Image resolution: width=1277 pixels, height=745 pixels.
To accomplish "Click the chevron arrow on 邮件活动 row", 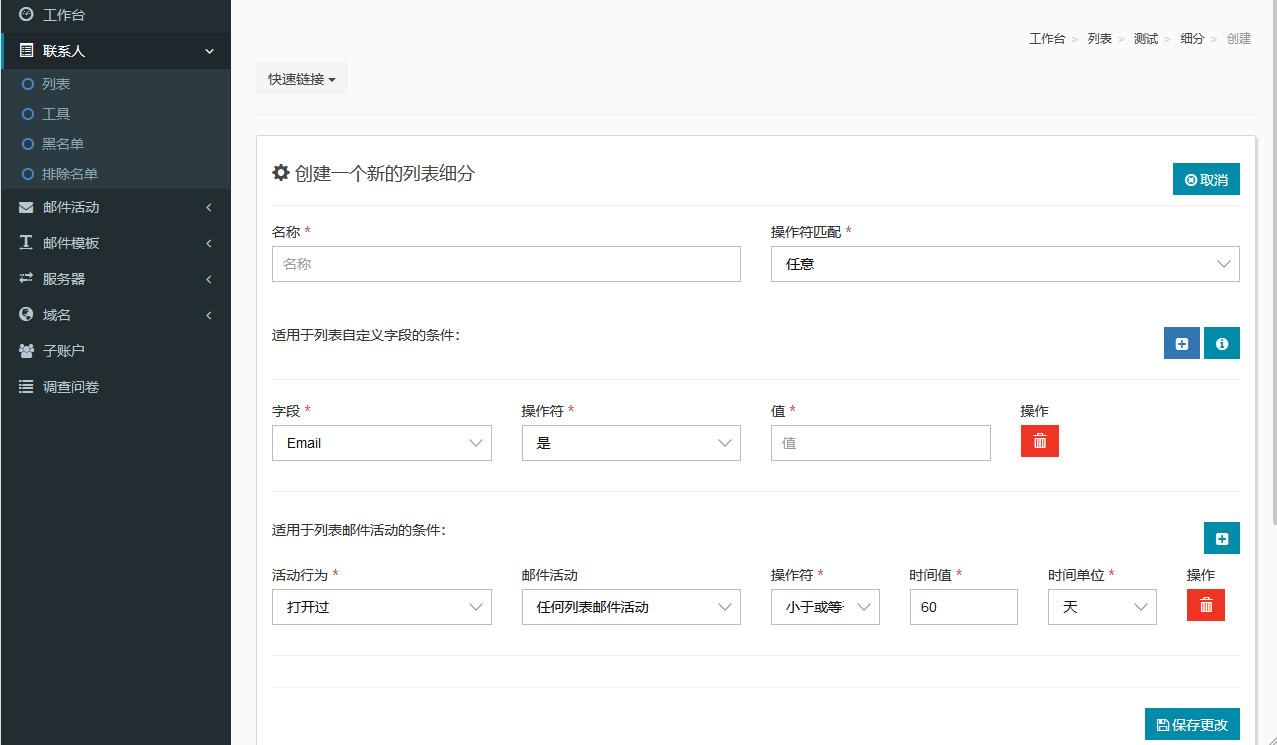I will click(209, 207).
